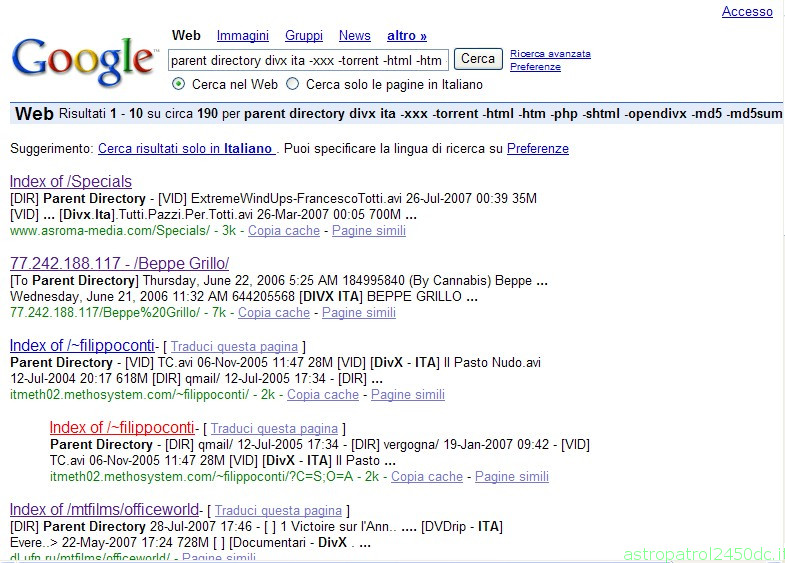
Task: Open Copia cache for ?C=S;O=A result
Action: pos(427,476)
